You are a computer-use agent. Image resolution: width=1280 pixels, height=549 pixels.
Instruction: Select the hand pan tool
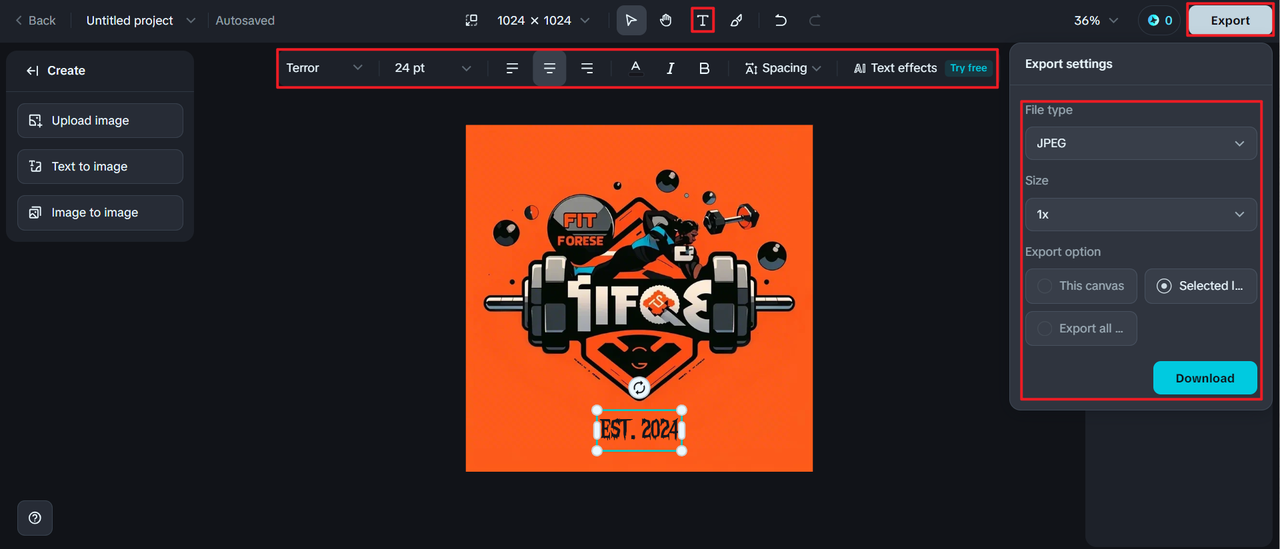click(x=666, y=20)
